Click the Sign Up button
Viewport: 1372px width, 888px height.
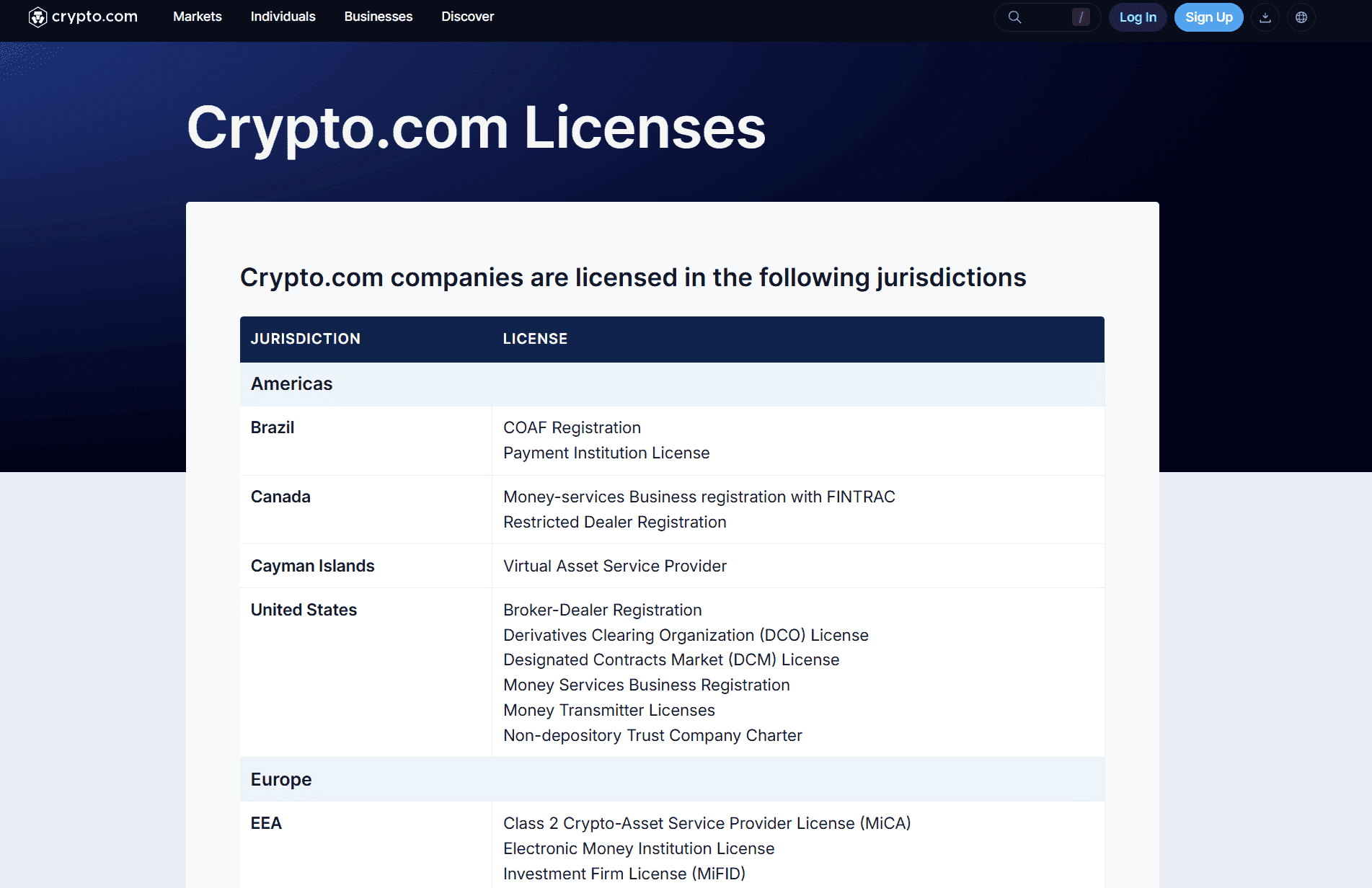pos(1208,17)
